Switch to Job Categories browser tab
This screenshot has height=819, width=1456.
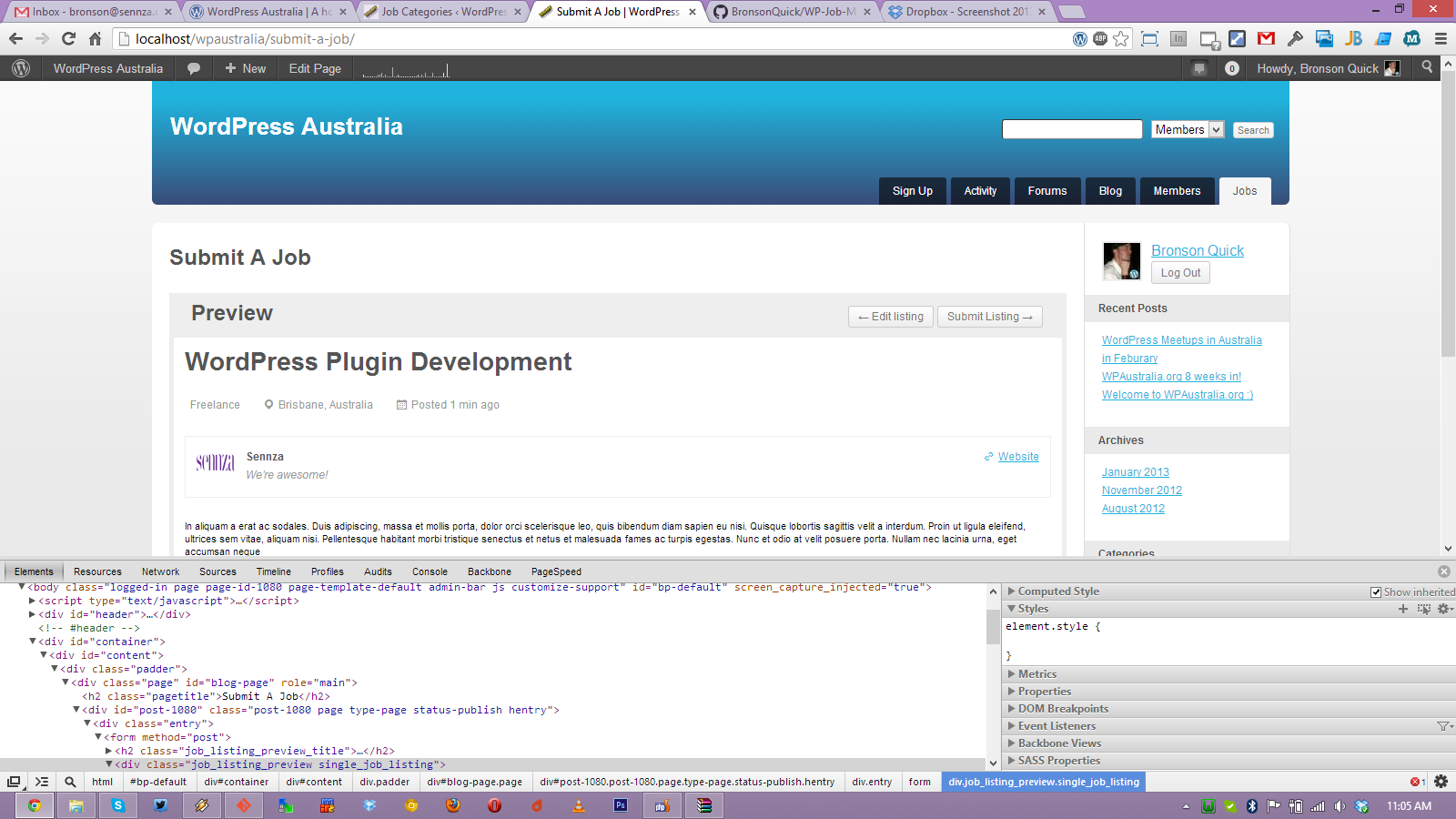[x=441, y=12]
